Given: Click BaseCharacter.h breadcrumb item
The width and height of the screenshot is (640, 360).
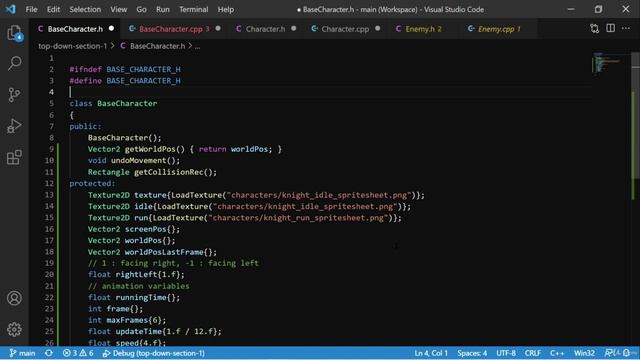Looking at the screenshot, I should (x=157, y=46).
